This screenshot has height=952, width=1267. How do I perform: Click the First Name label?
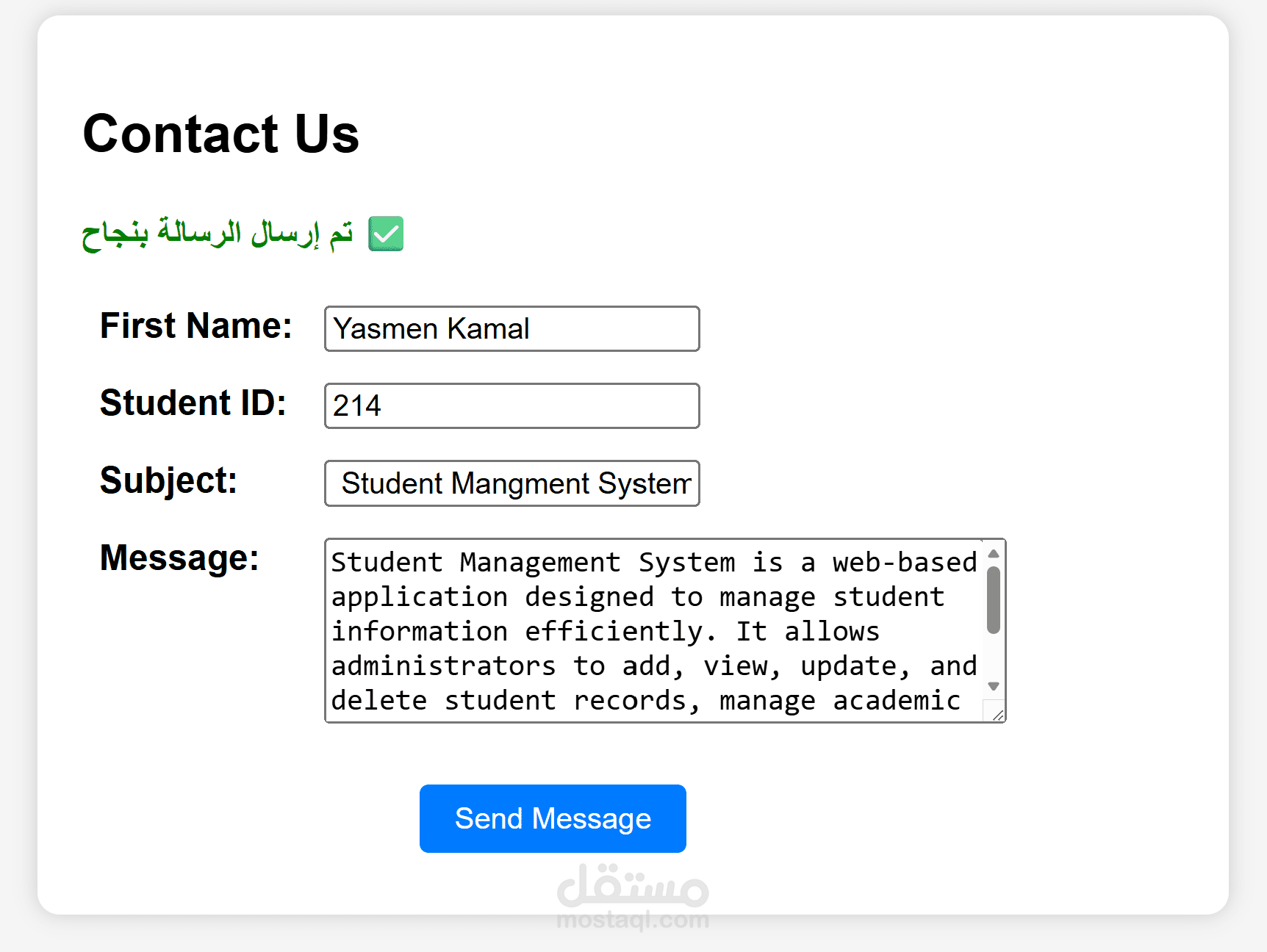[x=195, y=325]
